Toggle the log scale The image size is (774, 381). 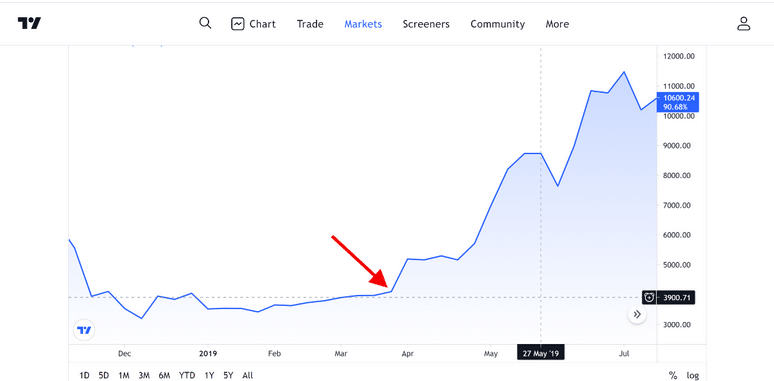point(693,376)
